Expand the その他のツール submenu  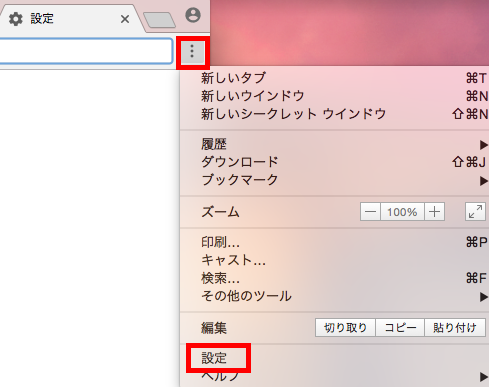click(x=334, y=296)
